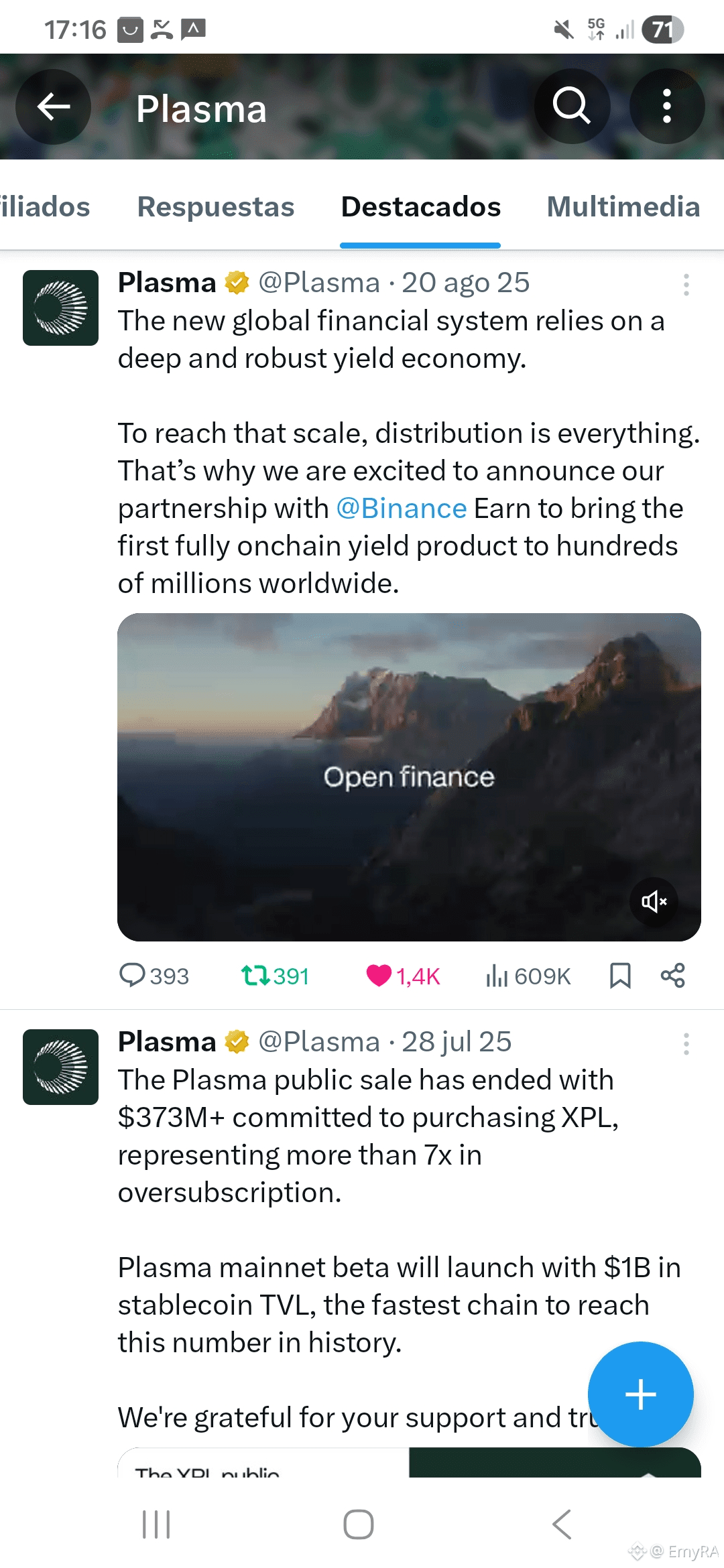Select the Destacados tab
The height and width of the screenshot is (1568, 724).
tap(420, 207)
